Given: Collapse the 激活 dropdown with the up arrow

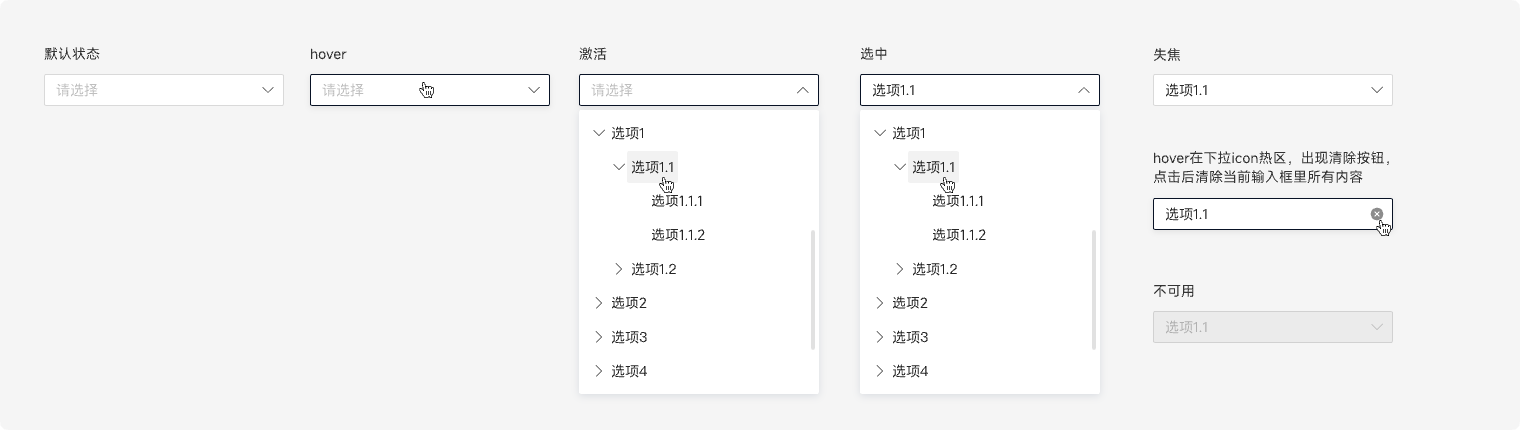Looking at the screenshot, I should click(802, 90).
